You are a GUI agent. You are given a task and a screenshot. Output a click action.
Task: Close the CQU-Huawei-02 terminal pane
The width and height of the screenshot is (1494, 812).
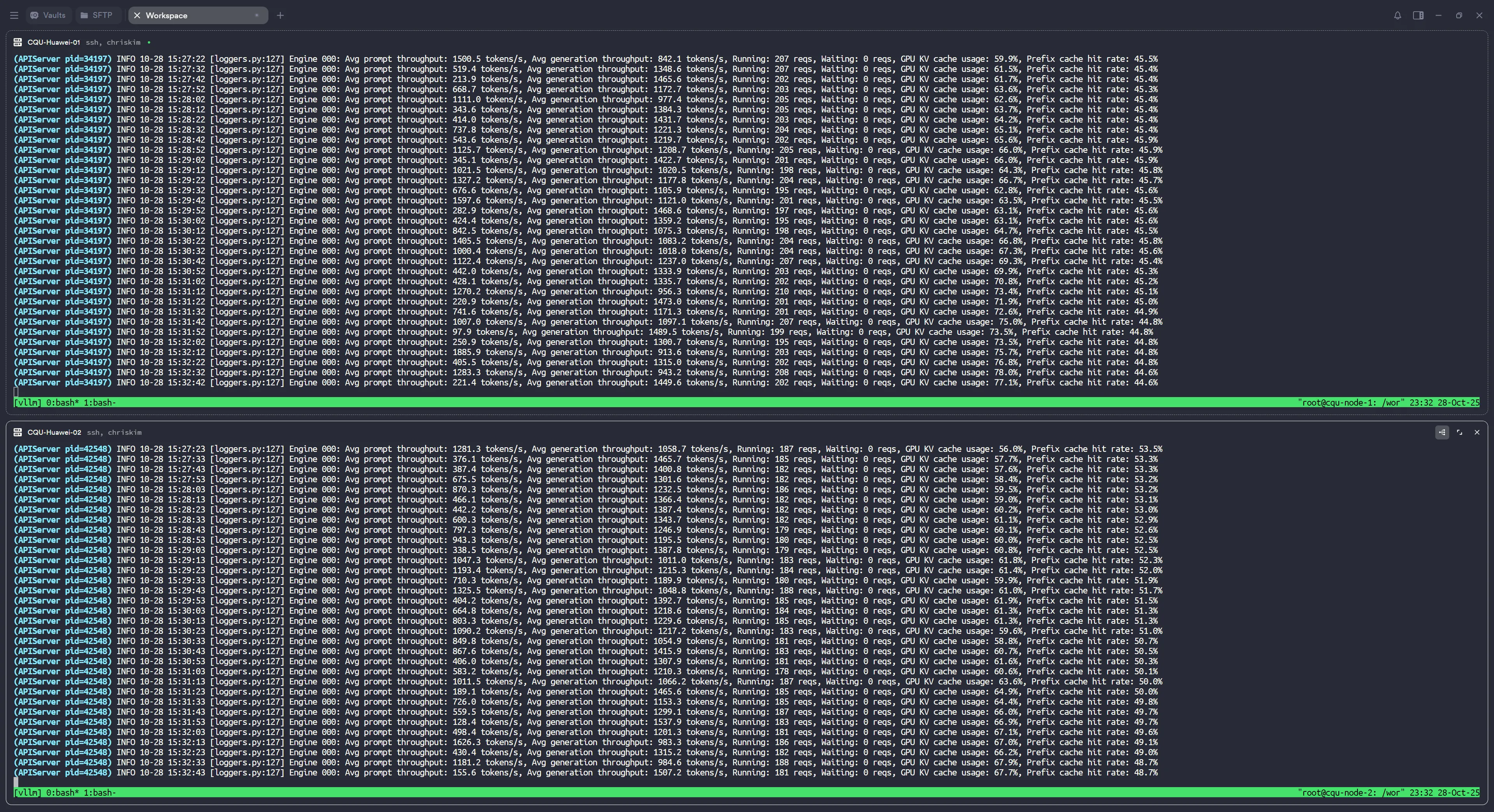click(1476, 432)
